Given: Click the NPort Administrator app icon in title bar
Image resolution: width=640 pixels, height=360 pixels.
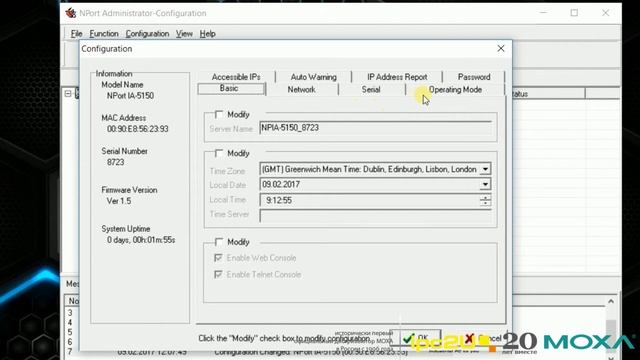Looking at the screenshot, I should 71,13.
